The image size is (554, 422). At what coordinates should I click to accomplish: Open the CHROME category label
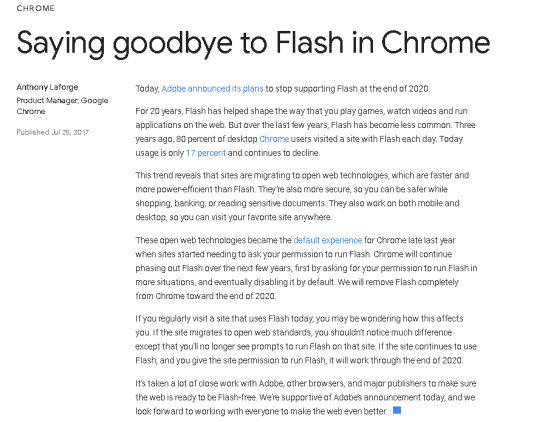click(36, 8)
